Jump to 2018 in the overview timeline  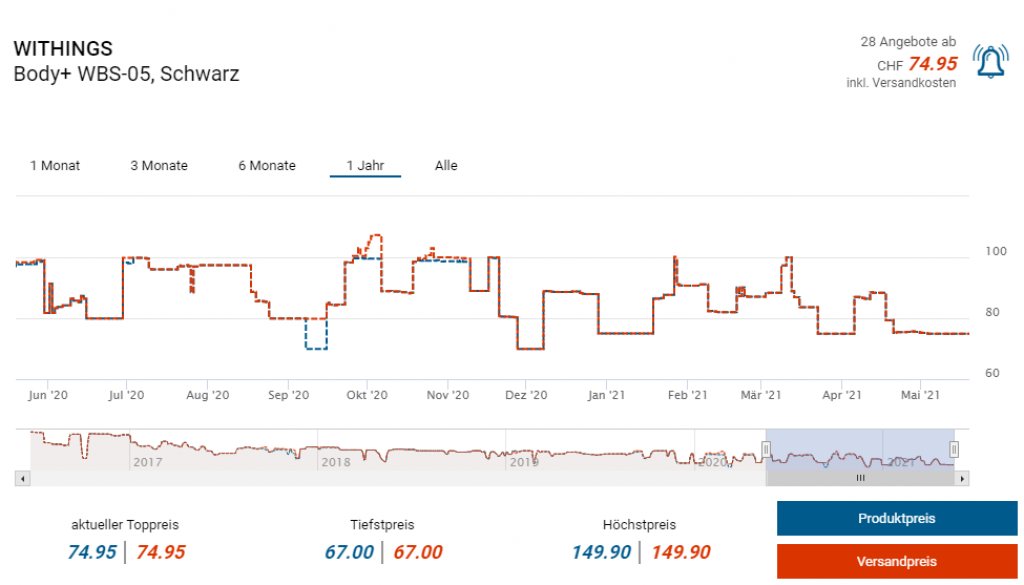335,462
